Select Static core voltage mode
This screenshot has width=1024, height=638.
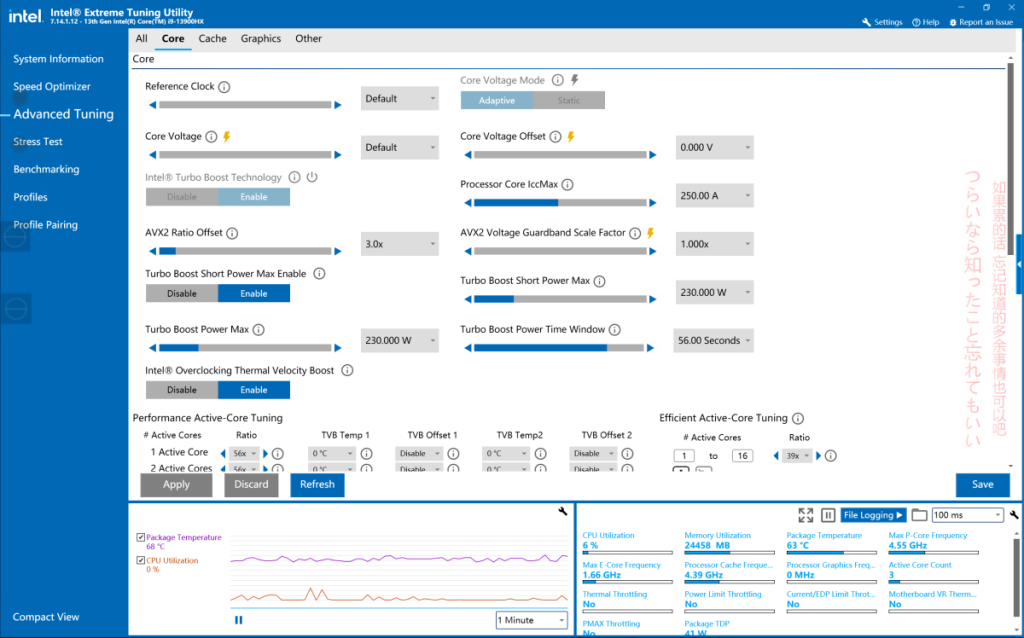pos(569,101)
